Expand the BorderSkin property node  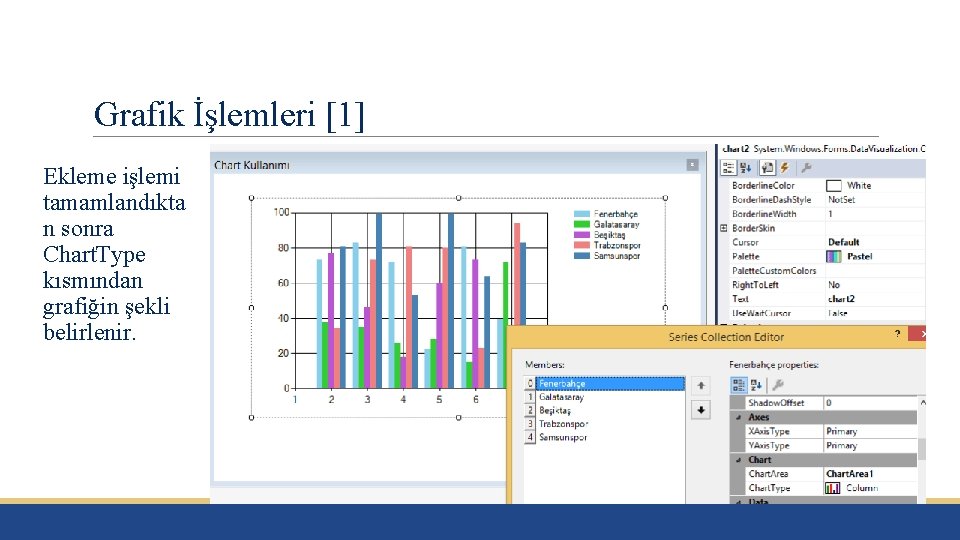tap(724, 228)
